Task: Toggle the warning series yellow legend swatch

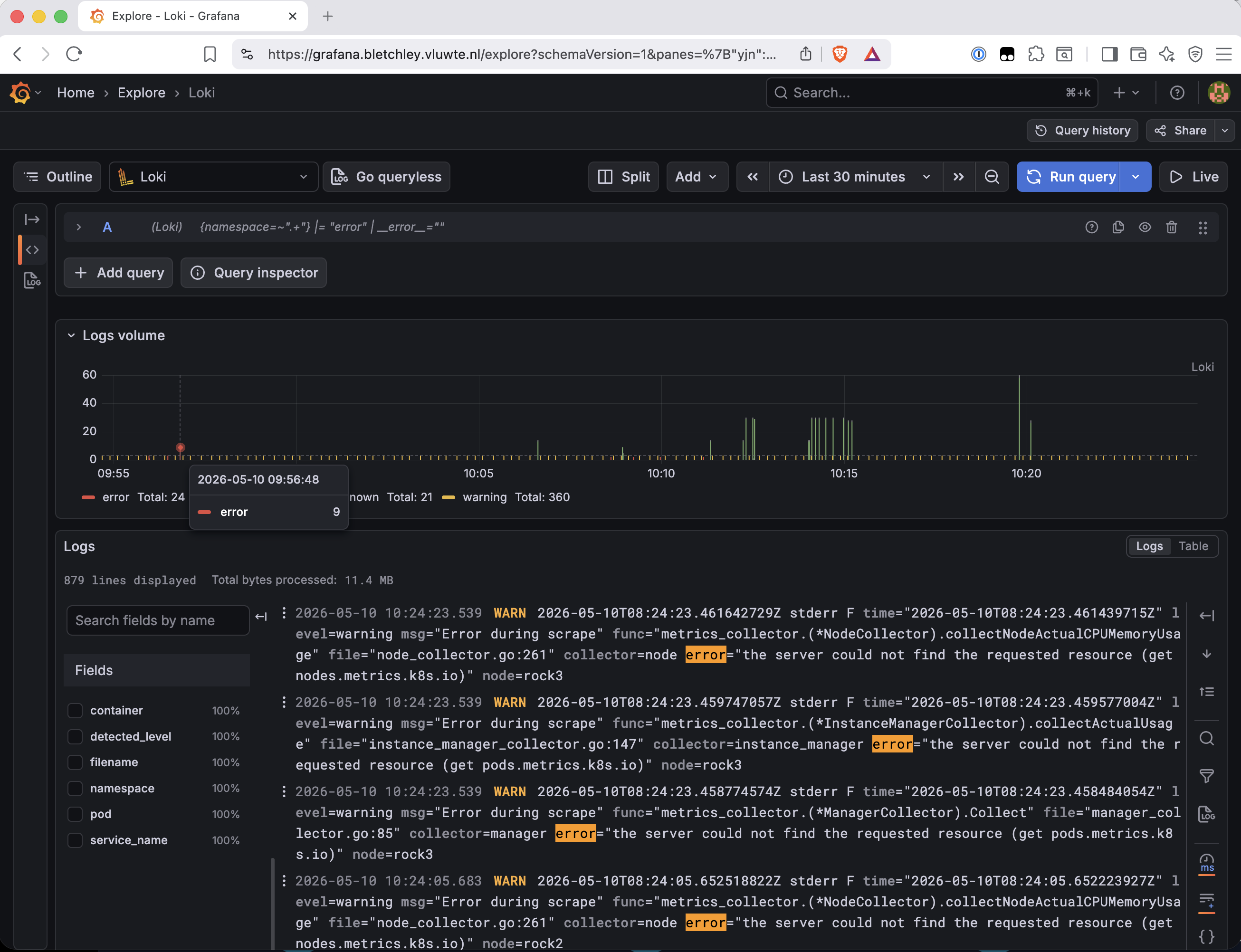Action: pyautogui.click(x=448, y=497)
